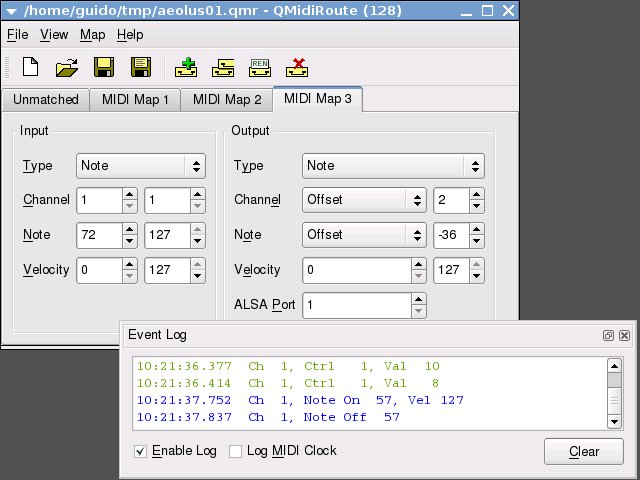Screen dimensions: 640x480
Task: Click the Clear button in Event Log
Action: [584, 451]
